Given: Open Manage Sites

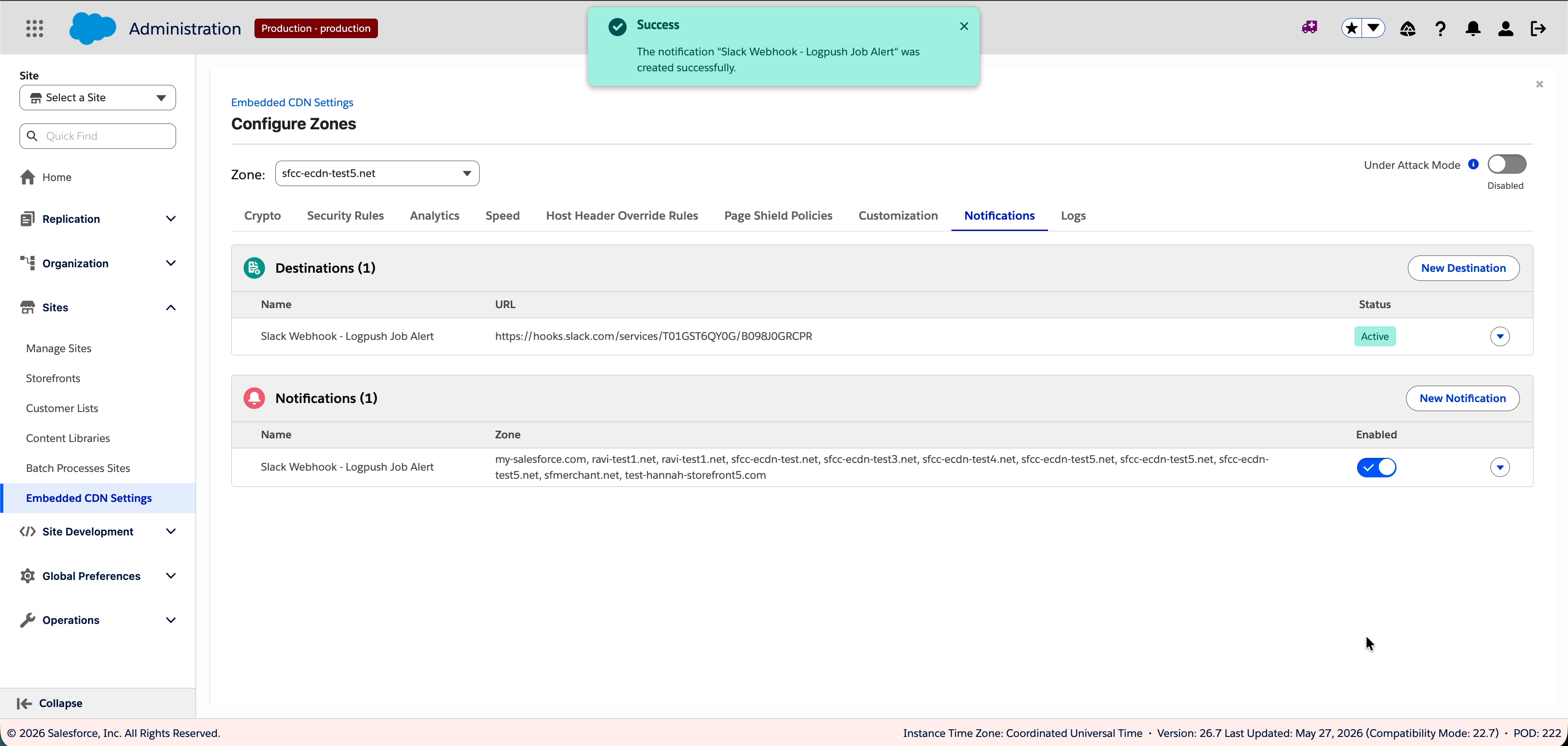Looking at the screenshot, I should coord(59,348).
